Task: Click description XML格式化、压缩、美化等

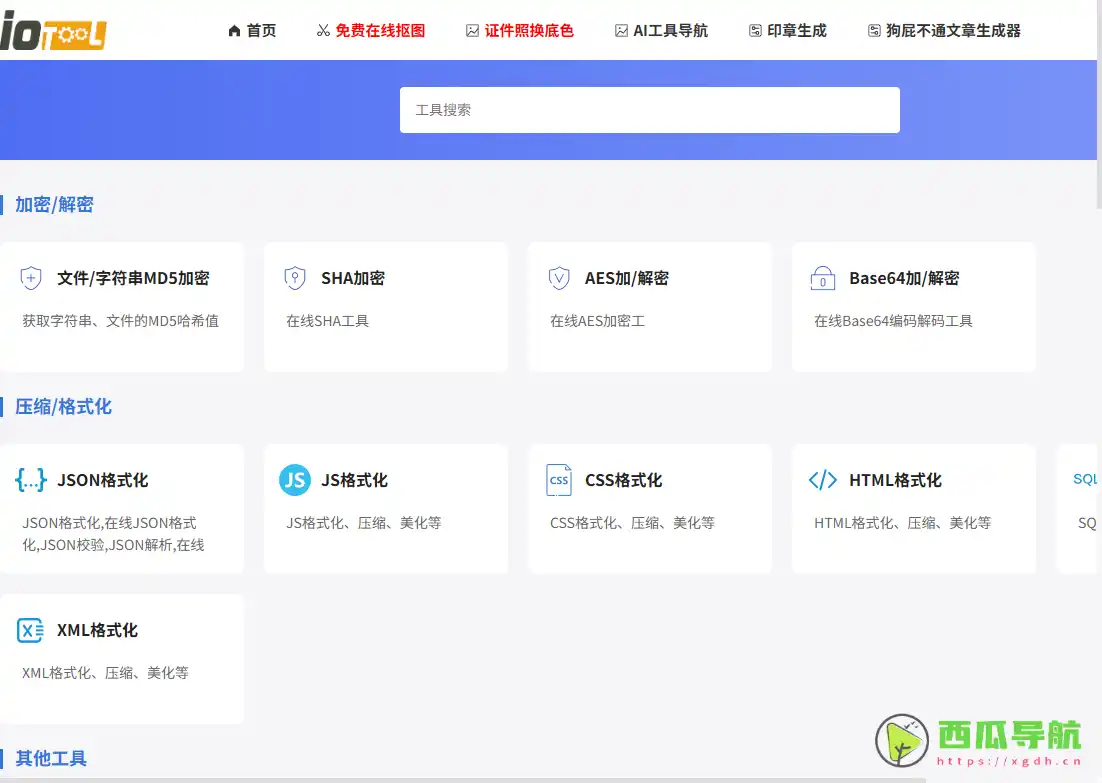Action: click(x=105, y=673)
